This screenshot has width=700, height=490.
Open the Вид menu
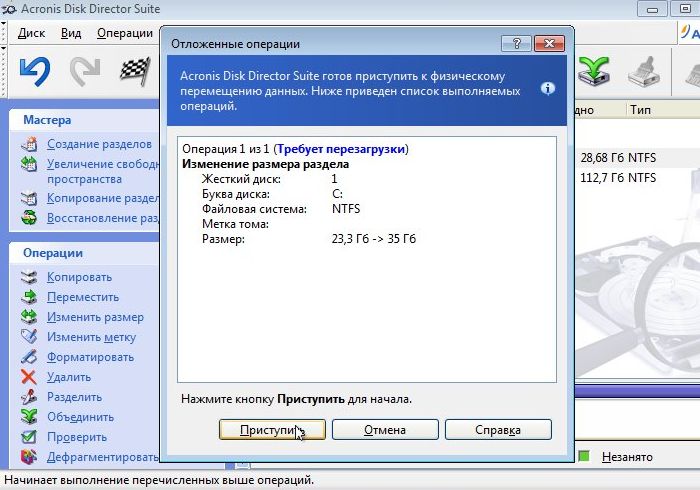(71, 33)
